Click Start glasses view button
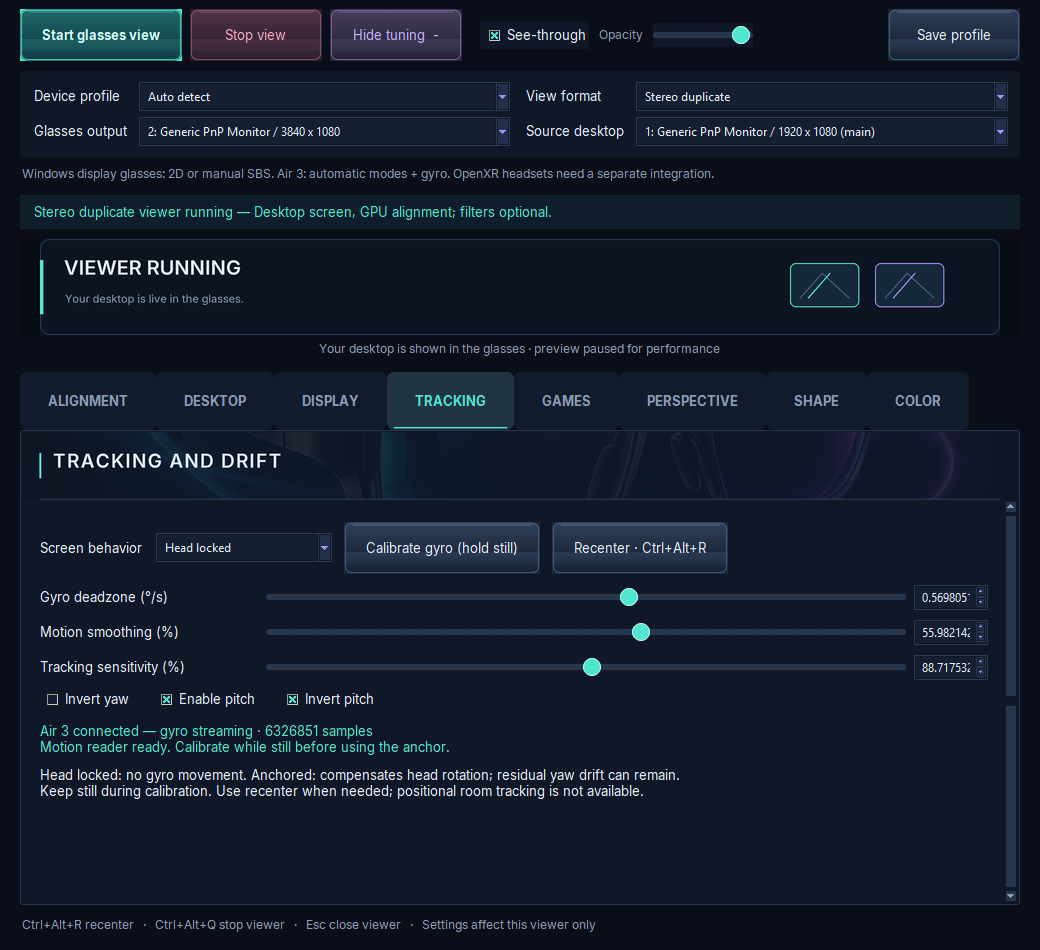The image size is (1040, 950). (101, 35)
